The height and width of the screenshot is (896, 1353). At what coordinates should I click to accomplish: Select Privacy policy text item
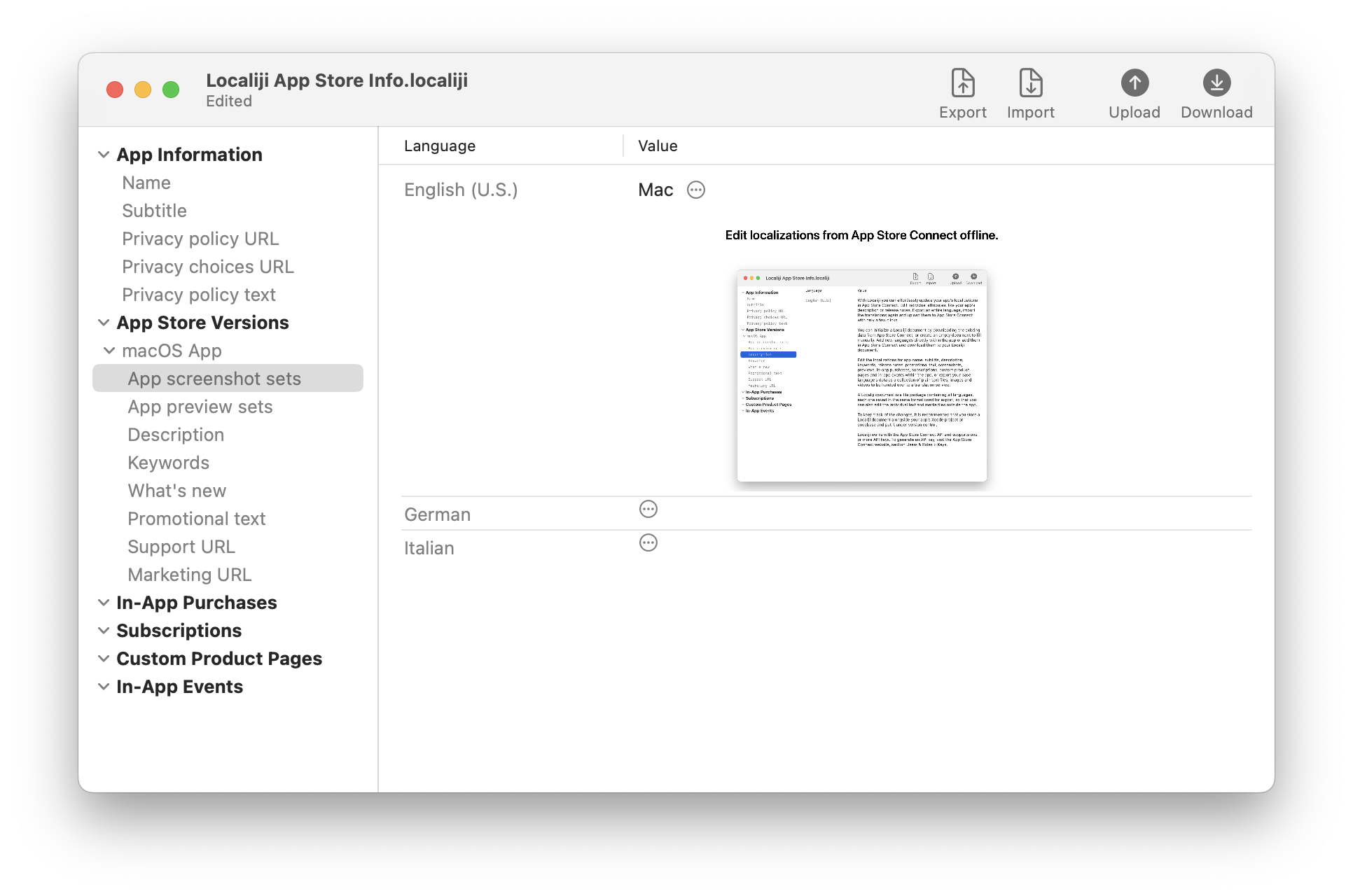(x=199, y=295)
